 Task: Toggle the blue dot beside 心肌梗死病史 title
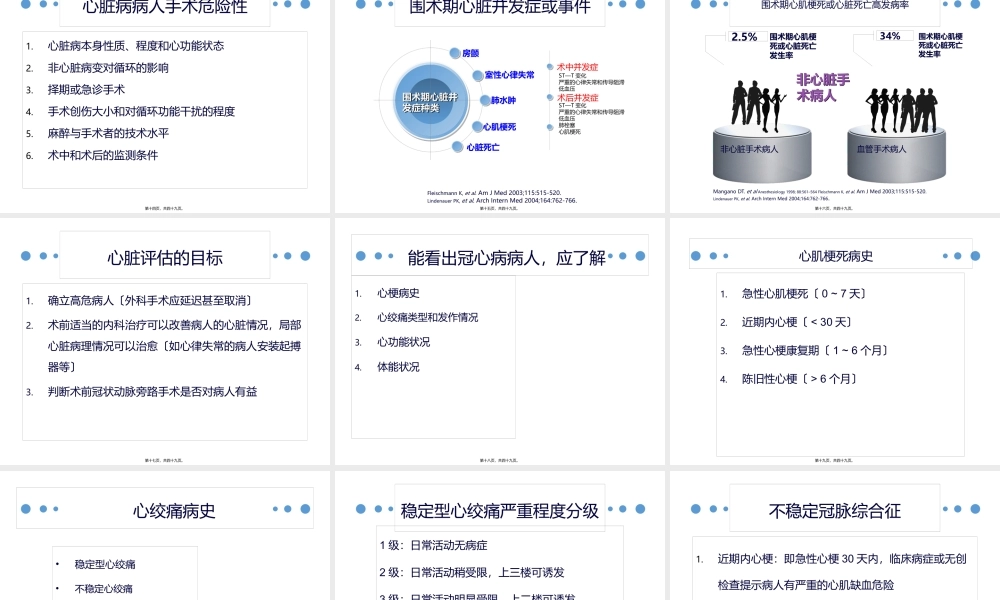click(x=698, y=255)
